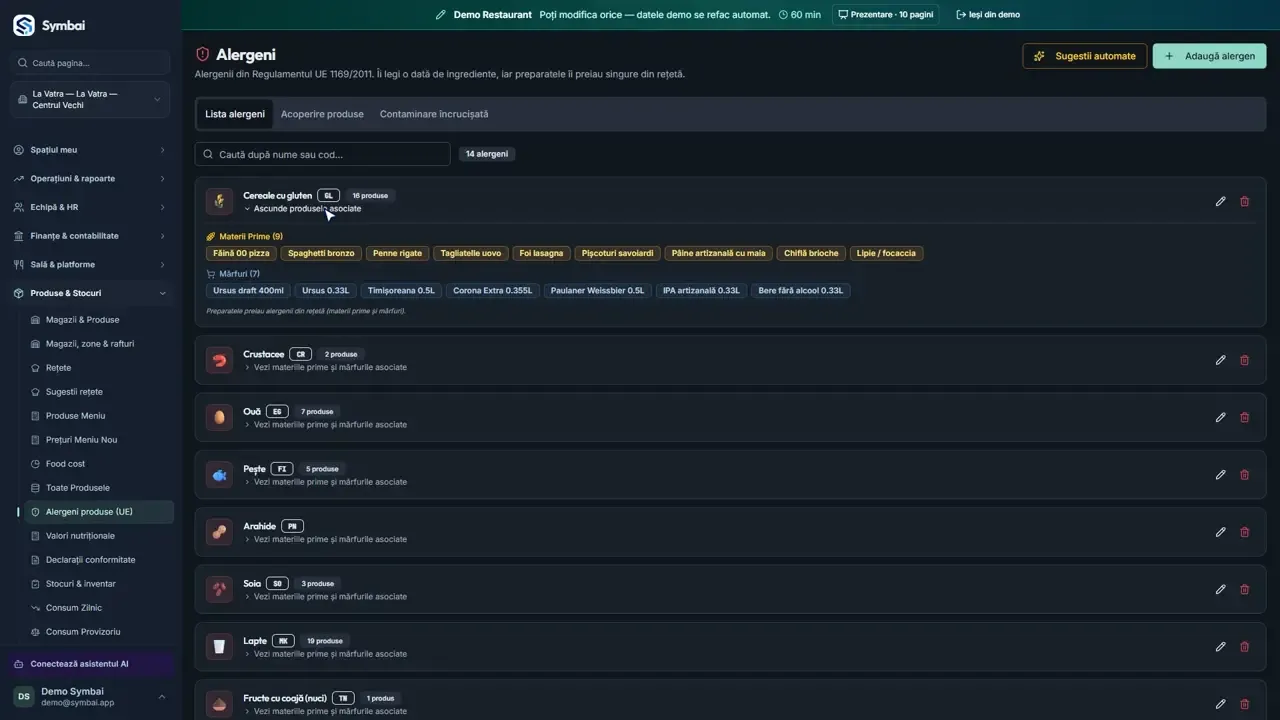The height and width of the screenshot is (720, 1280).
Task: Click the Adaugă alergen button
Action: tap(1210, 56)
